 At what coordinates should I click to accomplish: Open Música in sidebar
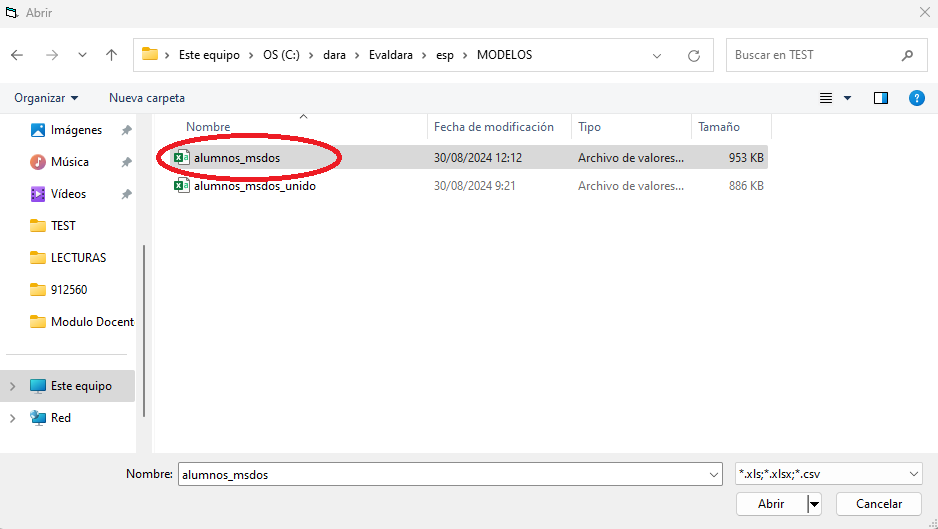tap(69, 162)
